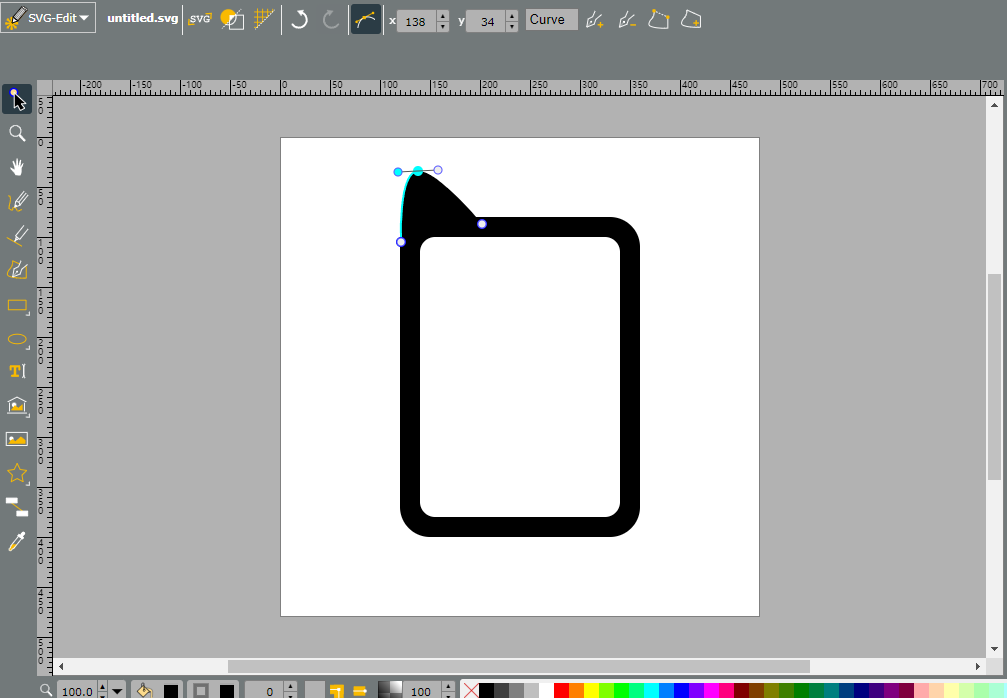
Task: Click the Undo arrow
Action: (x=299, y=19)
